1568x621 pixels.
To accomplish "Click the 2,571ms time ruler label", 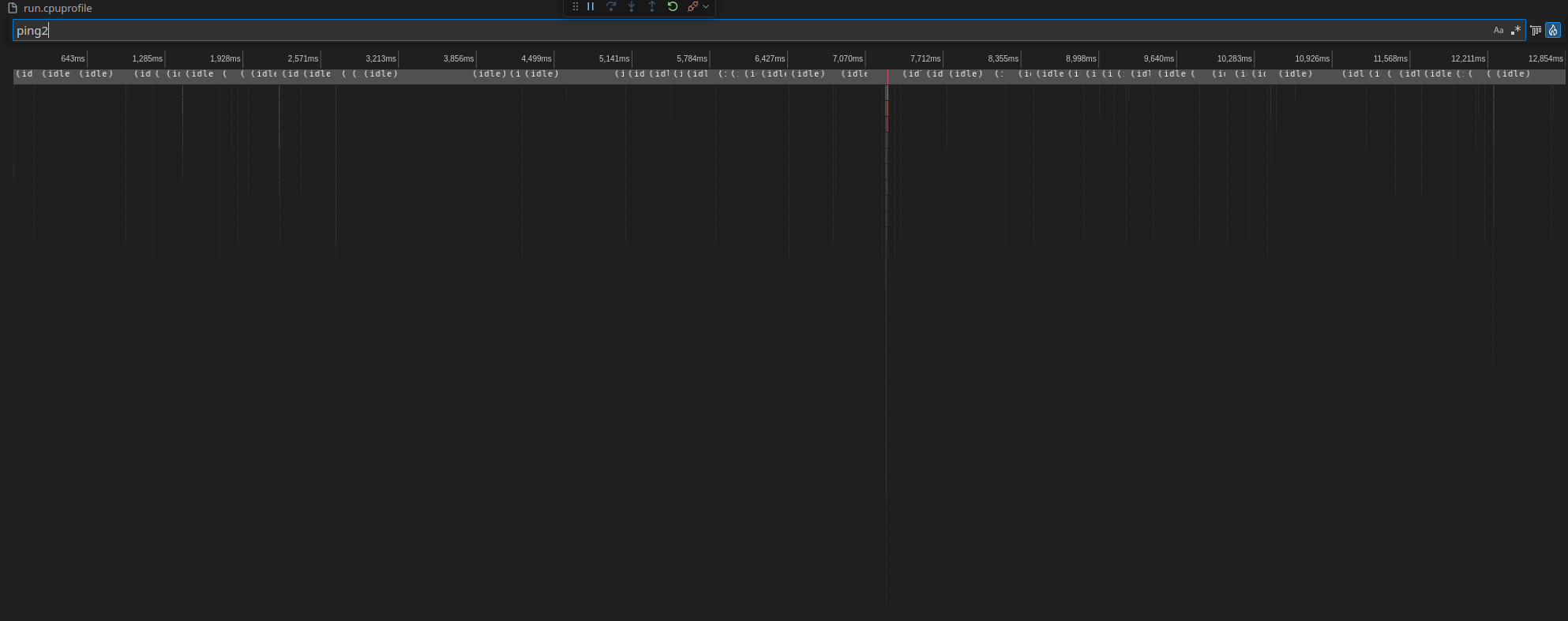I will point(303,59).
